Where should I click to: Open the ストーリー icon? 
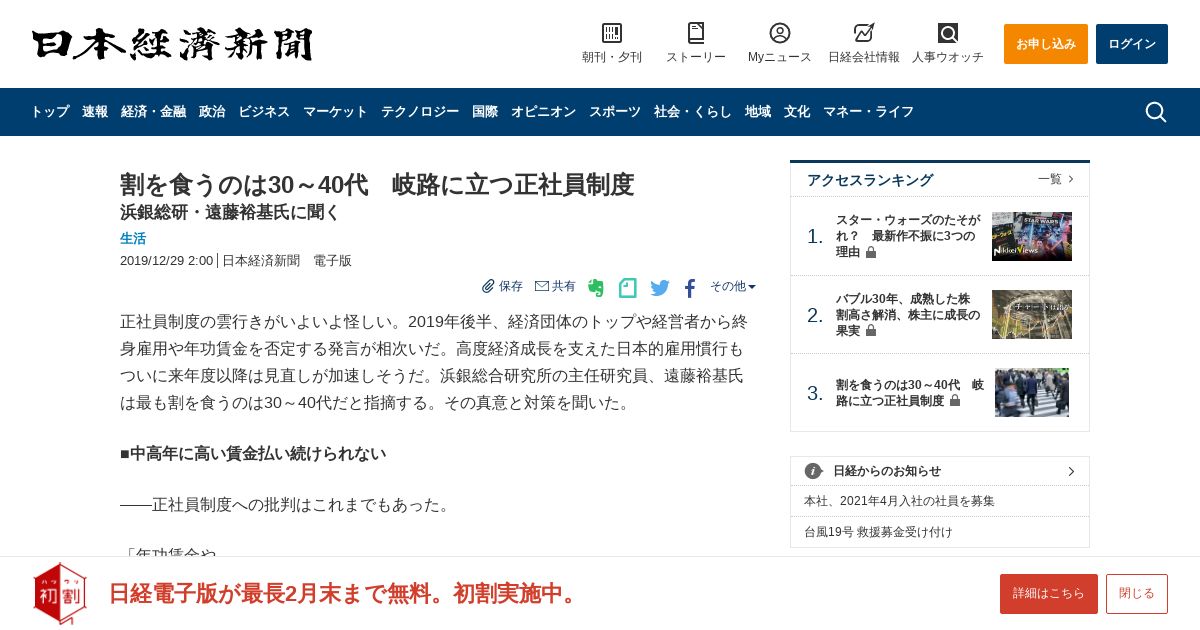(x=696, y=33)
